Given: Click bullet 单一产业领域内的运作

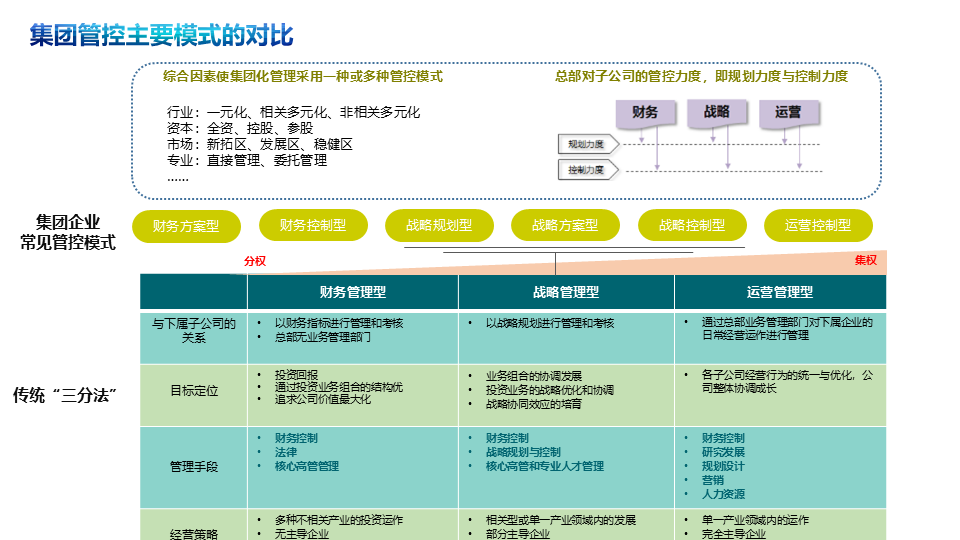Looking at the screenshot, I should click(755, 520).
